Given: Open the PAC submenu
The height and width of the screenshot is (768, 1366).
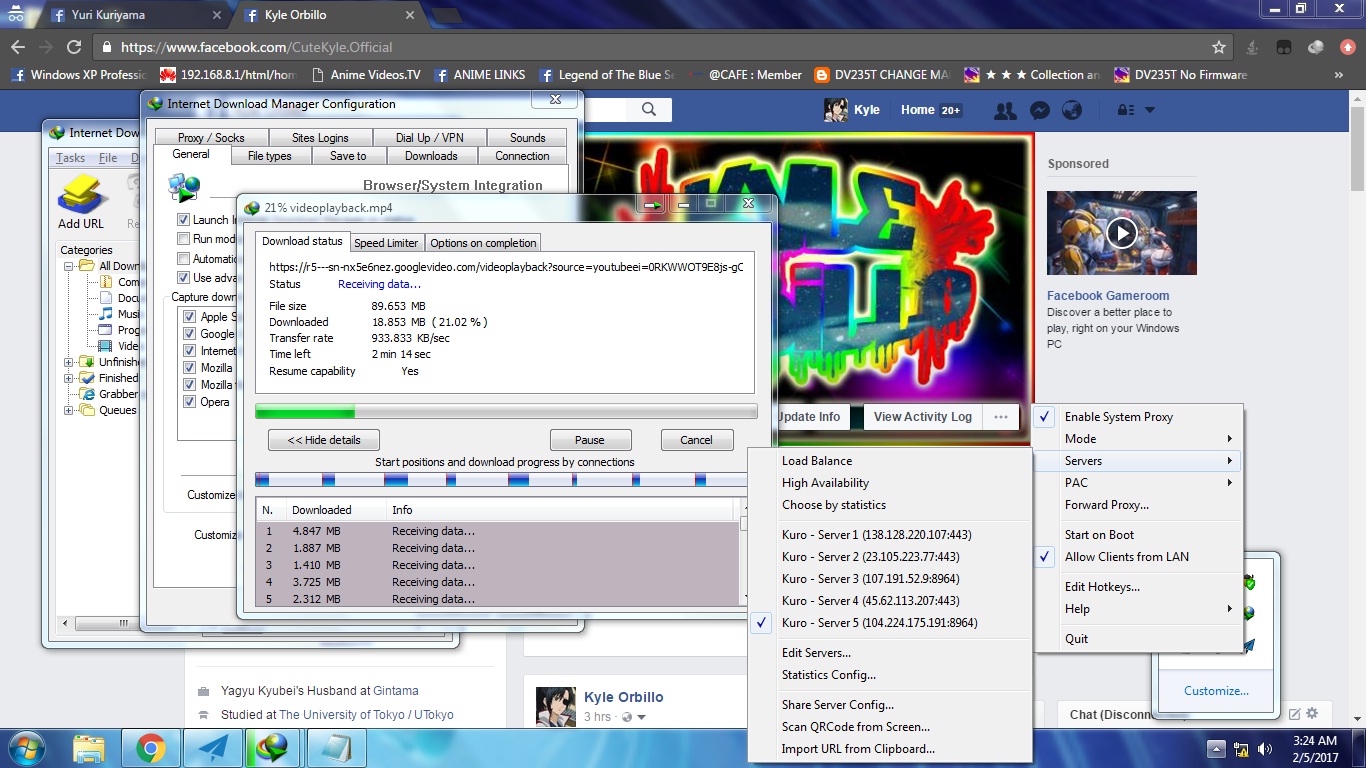Looking at the screenshot, I should 1137,483.
